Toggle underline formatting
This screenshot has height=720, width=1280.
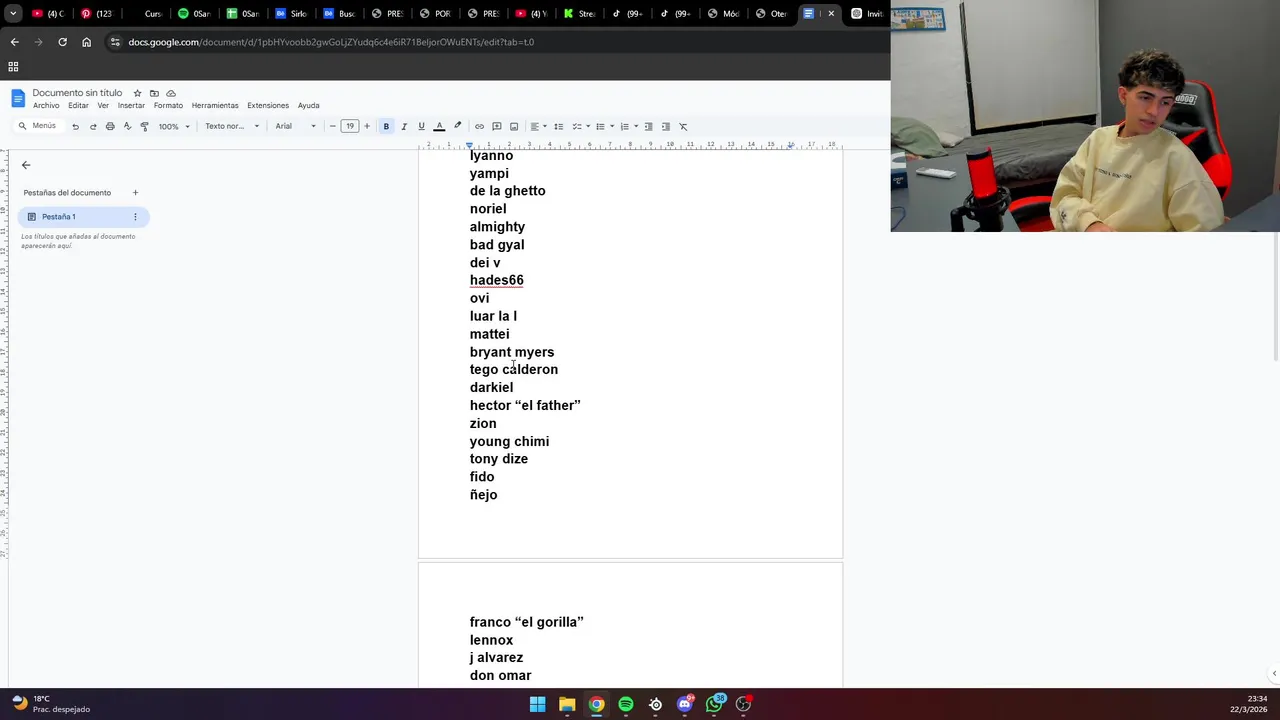[x=421, y=126]
